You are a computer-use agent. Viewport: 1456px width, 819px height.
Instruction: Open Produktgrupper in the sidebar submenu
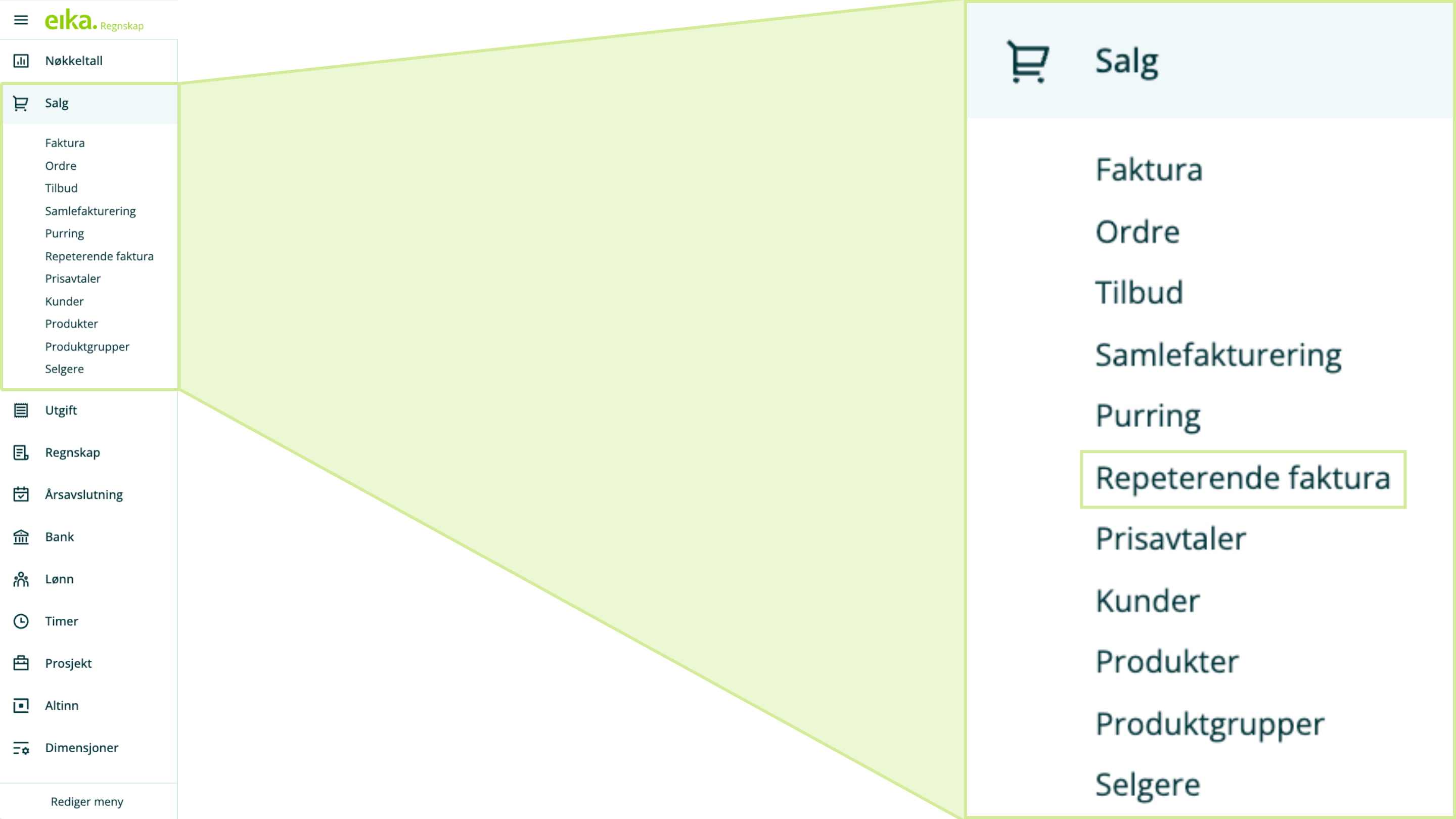87,347
